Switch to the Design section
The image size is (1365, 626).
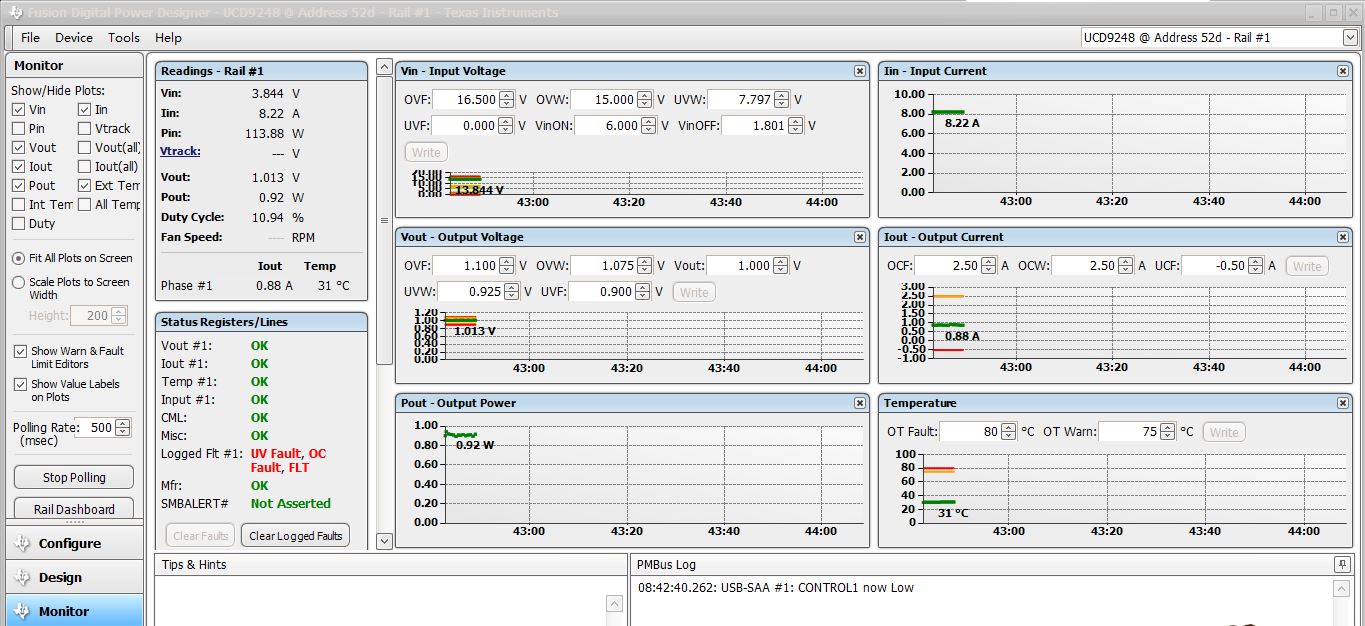[75, 578]
